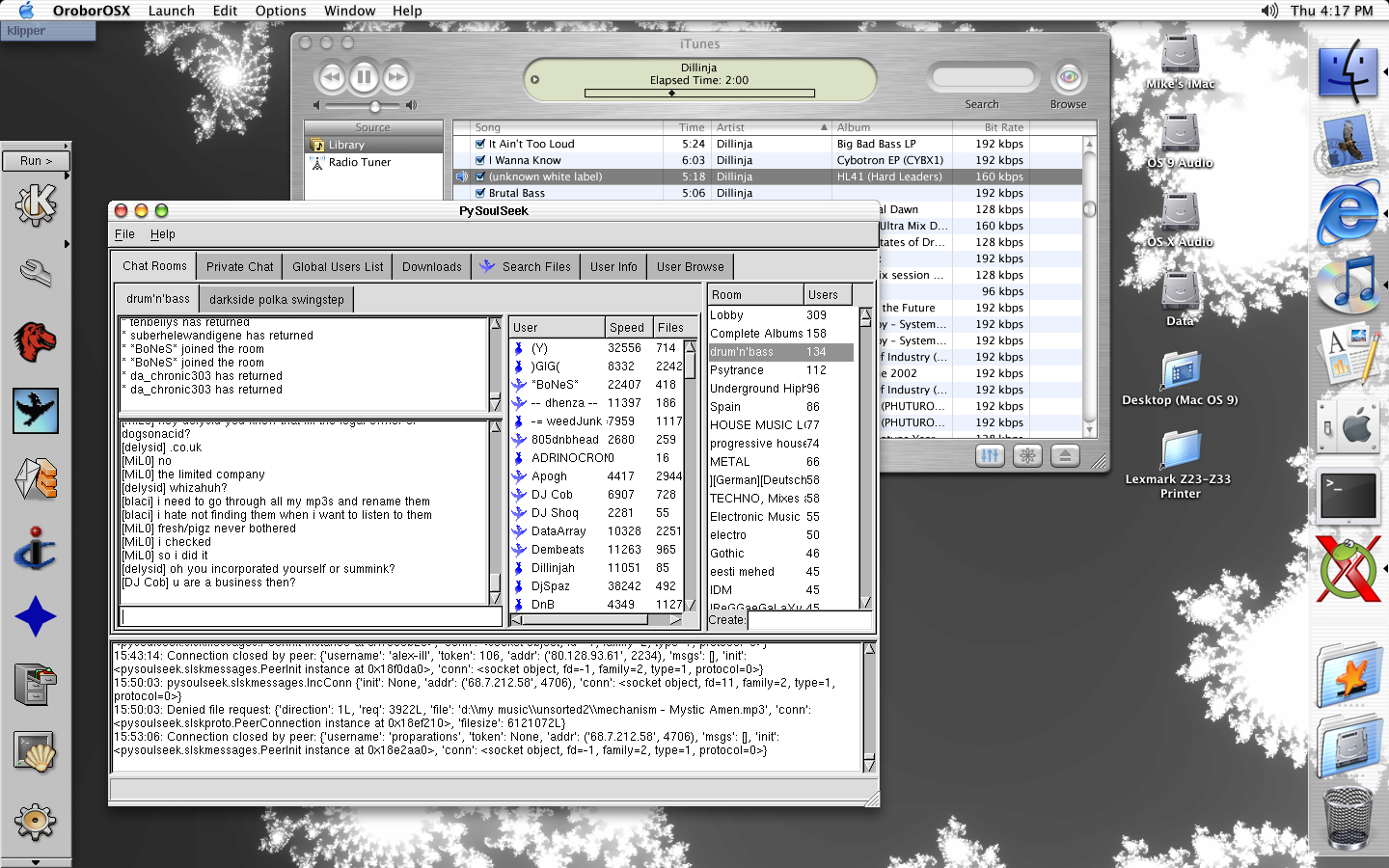Open PySoulSeek File menu
This screenshot has height=868, width=1389.
point(124,234)
